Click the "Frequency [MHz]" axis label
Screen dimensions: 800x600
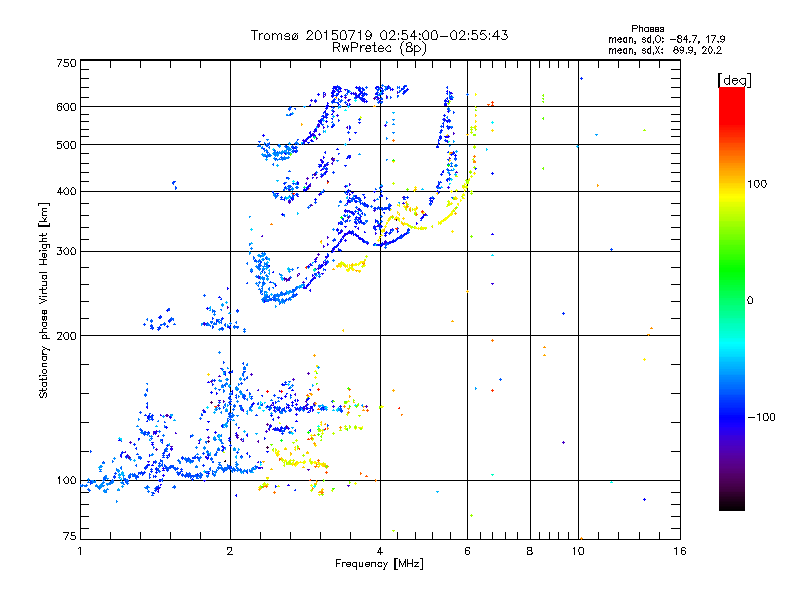(379, 564)
